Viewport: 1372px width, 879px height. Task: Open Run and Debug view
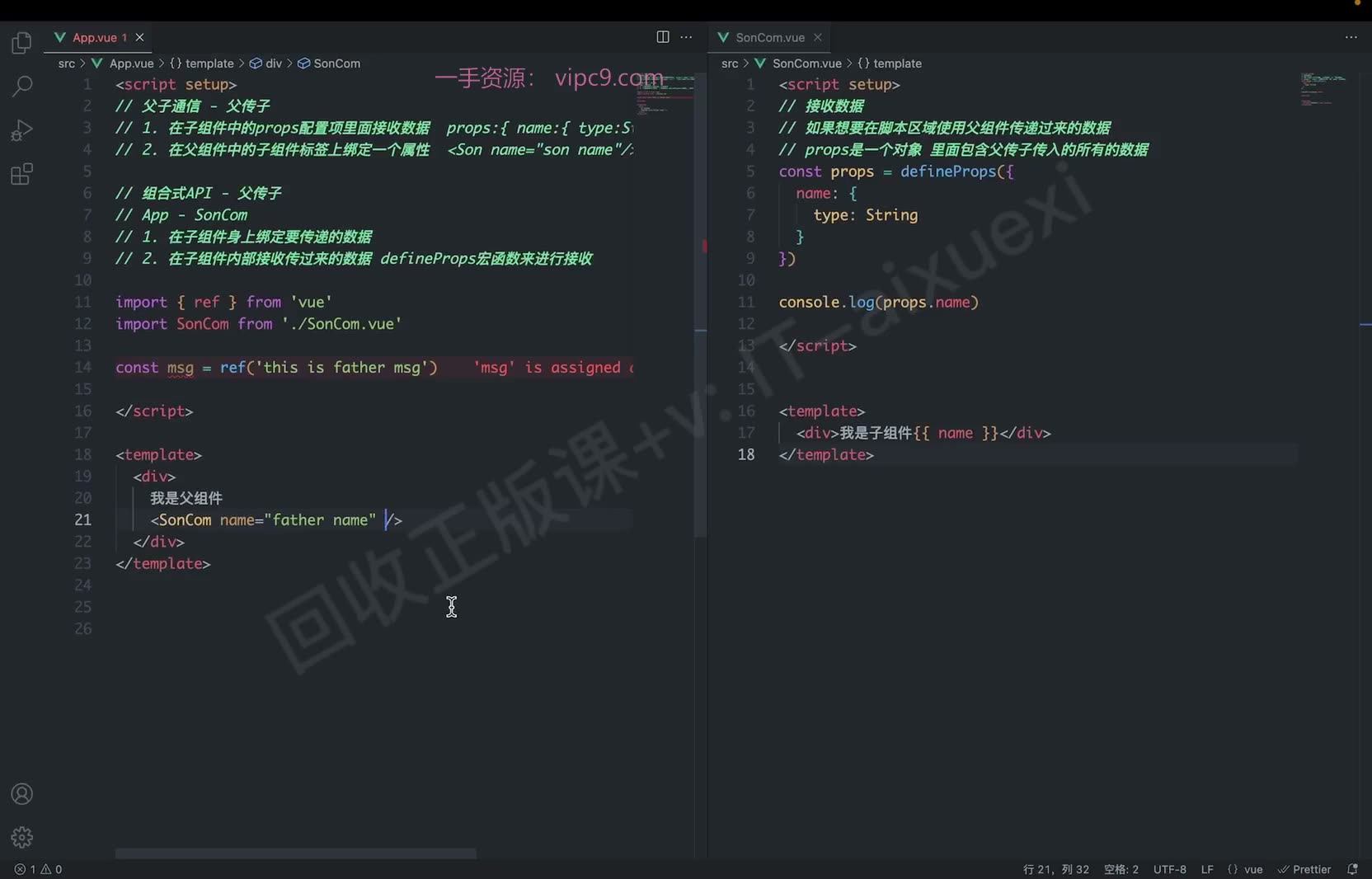pos(22,130)
